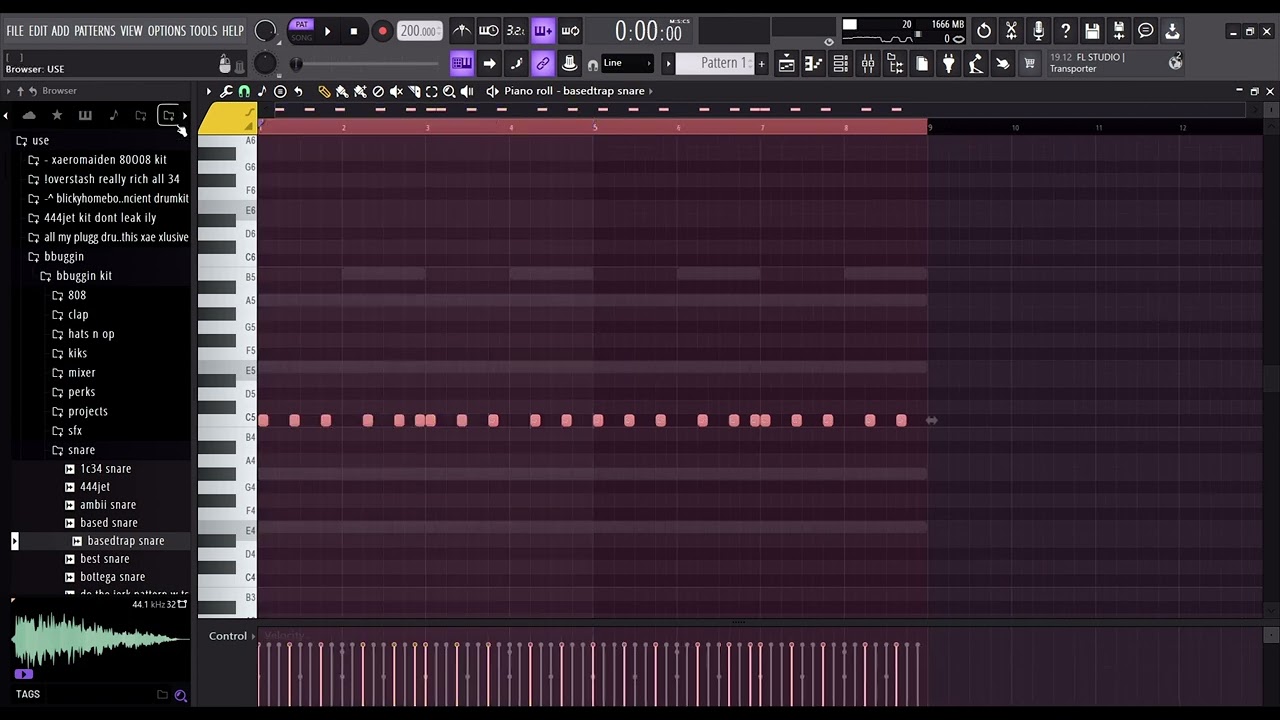Open the undo history icon in top toolbar
The image size is (1280, 720).
pos(984,31)
